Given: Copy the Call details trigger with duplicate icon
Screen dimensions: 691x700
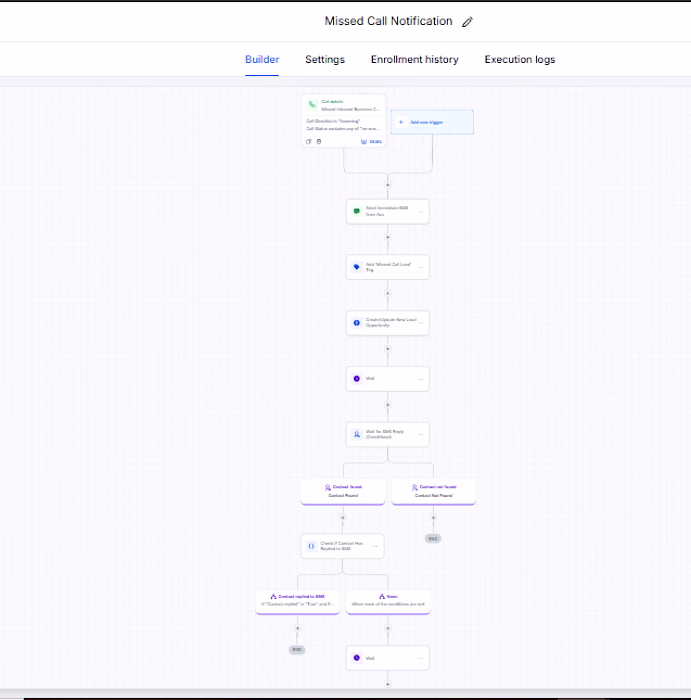Looking at the screenshot, I should coord(308,142).
